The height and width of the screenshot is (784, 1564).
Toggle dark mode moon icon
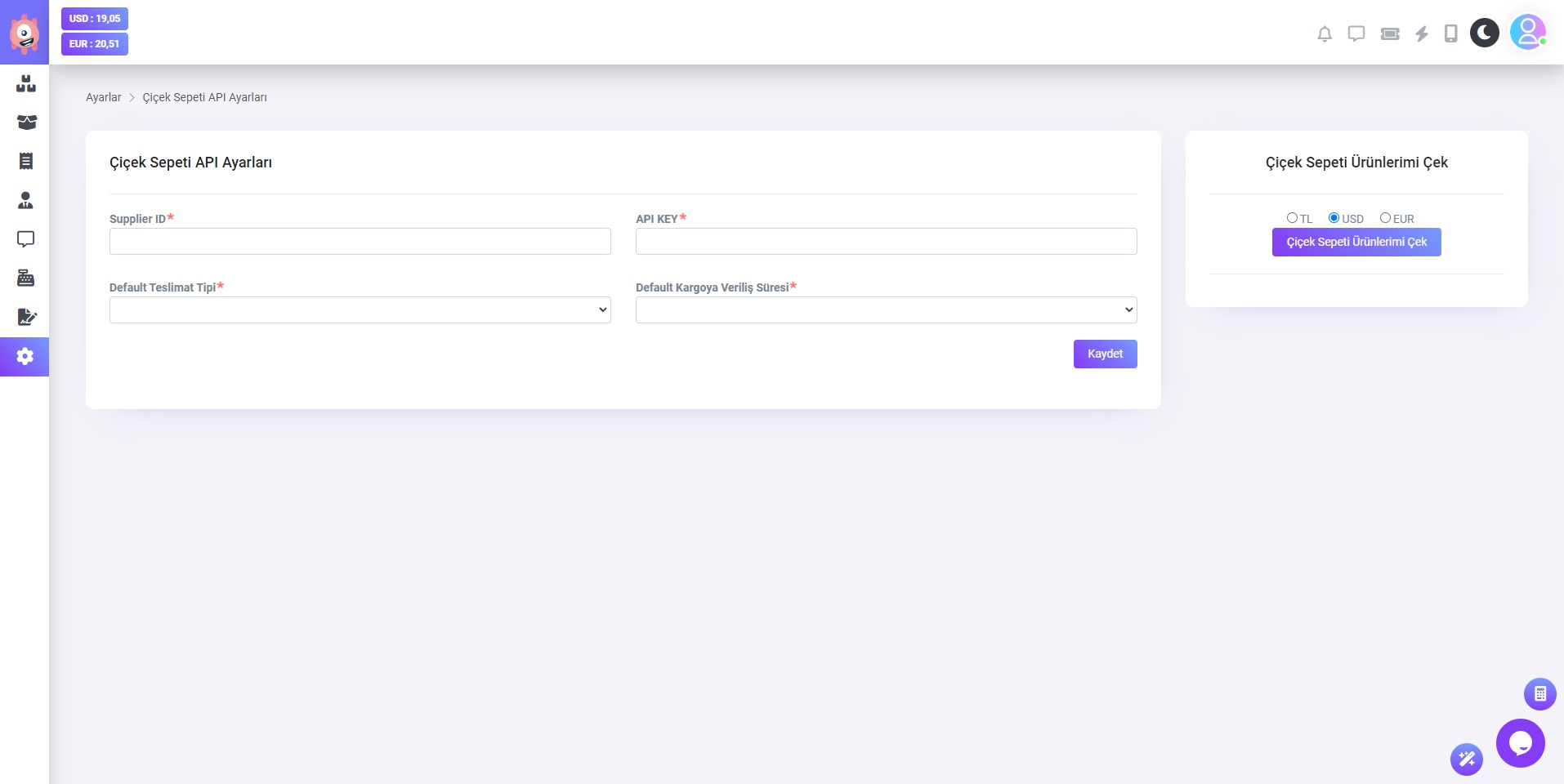(1484, 33)
